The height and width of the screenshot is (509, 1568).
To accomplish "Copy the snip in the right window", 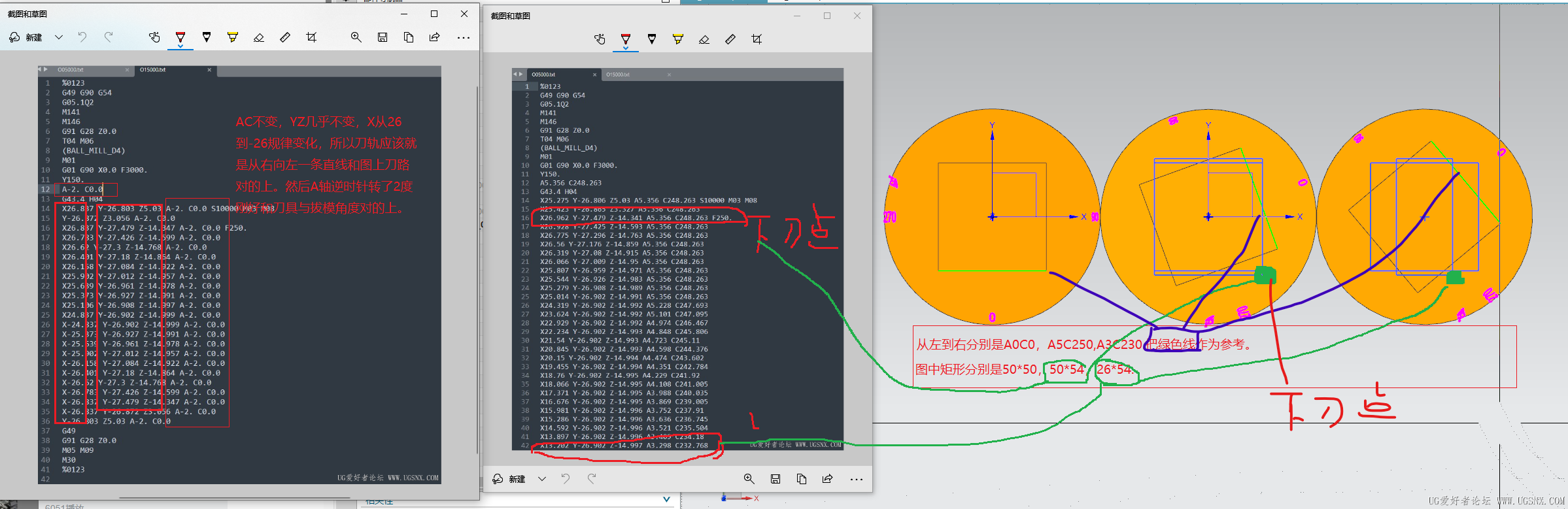I will 802,479.
